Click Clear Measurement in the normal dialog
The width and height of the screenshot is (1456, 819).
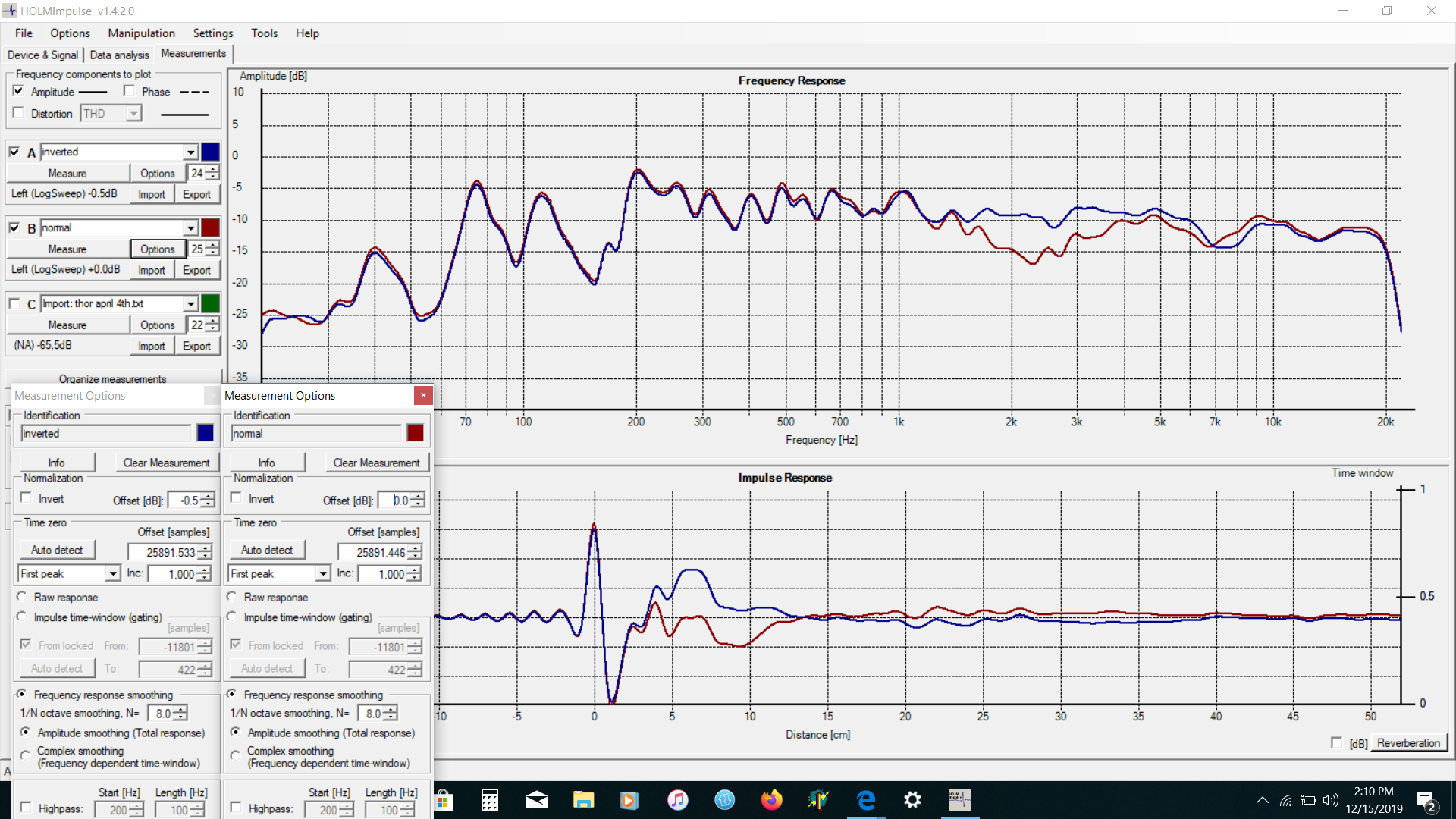[376, 463]
